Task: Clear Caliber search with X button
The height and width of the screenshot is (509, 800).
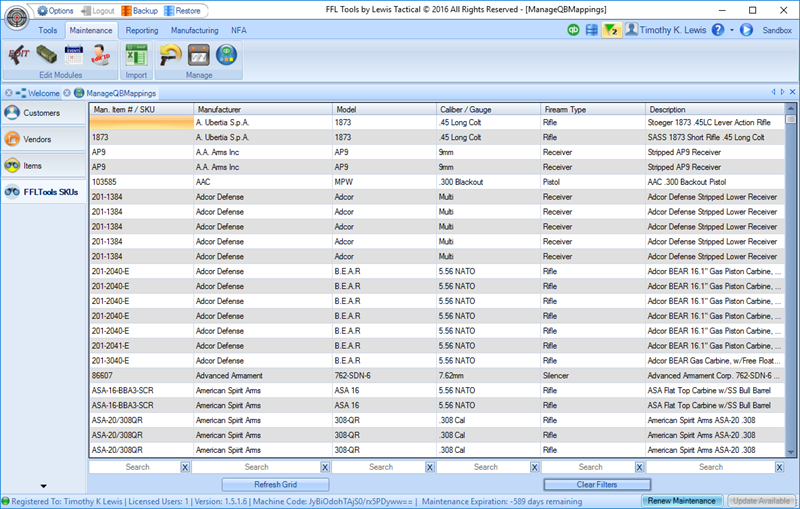Action: point(535,467)
